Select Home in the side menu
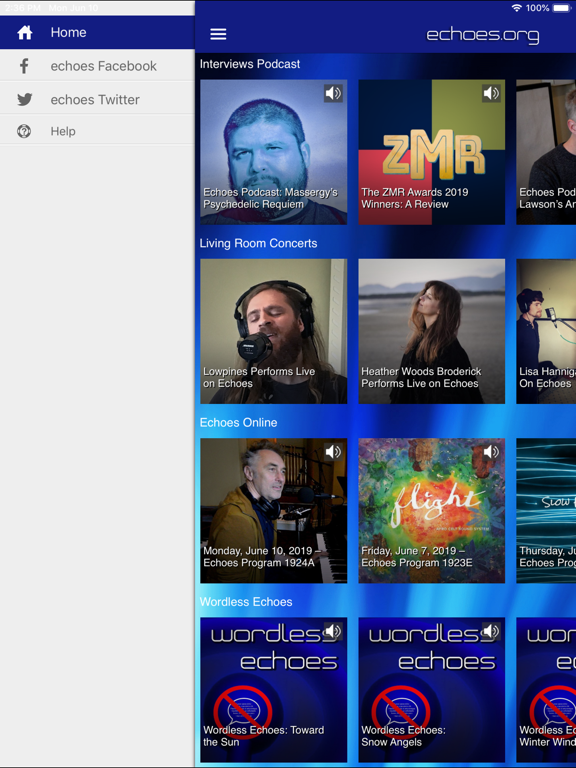Screen dimensions: 576x768 (97, 32)
